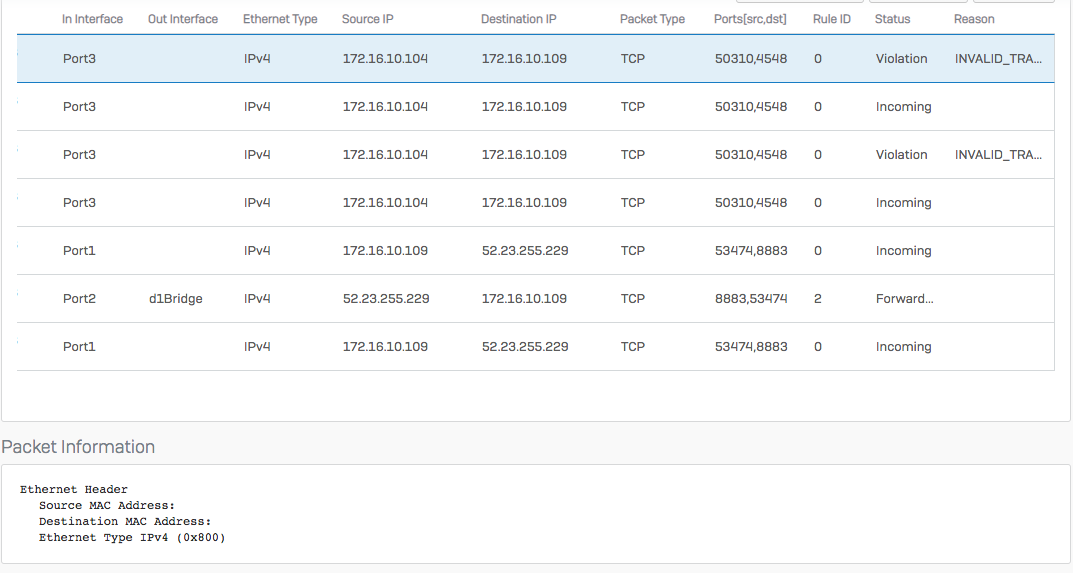
Task: Click the Ethernet Type IPv4 (0x800) line
Action: click(131, 537)
